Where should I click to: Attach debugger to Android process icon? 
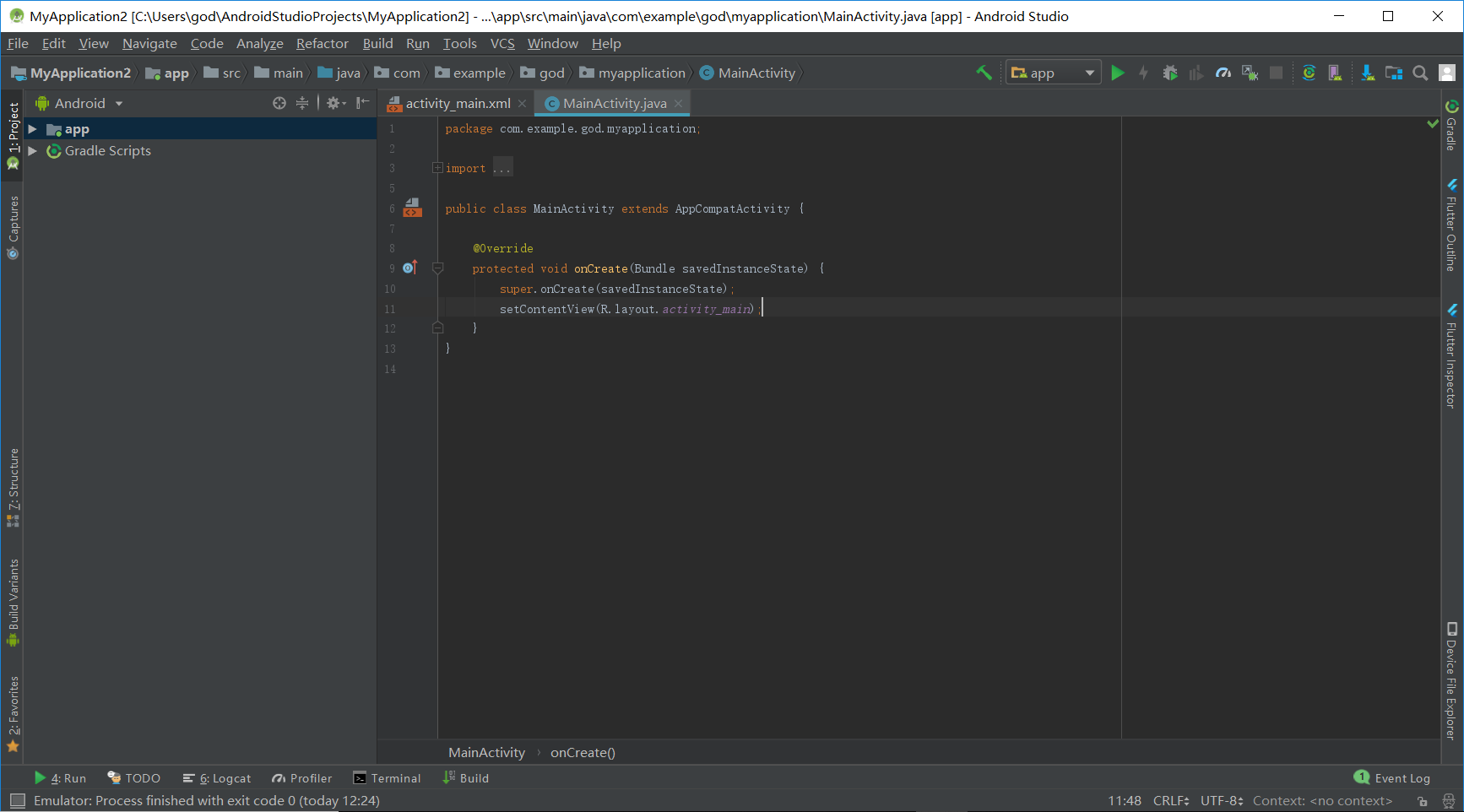(x=1250, y=73)
